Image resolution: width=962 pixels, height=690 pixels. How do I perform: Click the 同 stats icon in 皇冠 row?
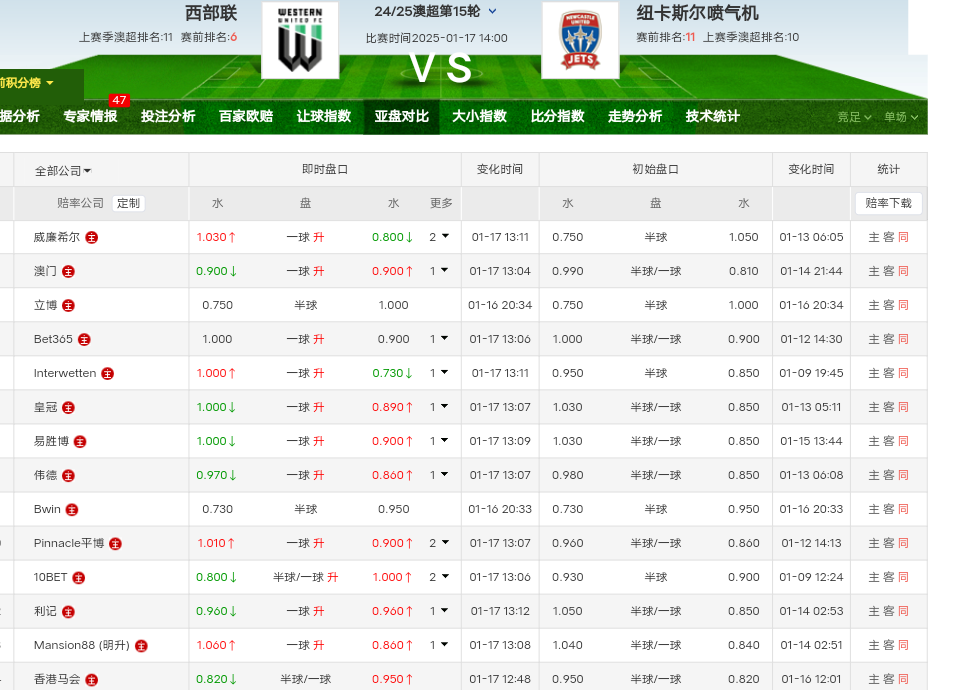[x=903, y=407]
